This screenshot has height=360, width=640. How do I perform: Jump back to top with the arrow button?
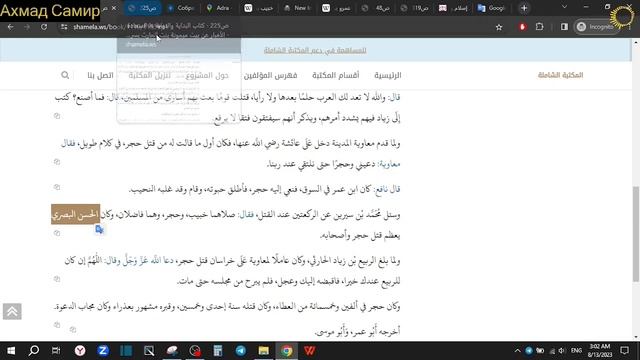click(x=12, y=311)
